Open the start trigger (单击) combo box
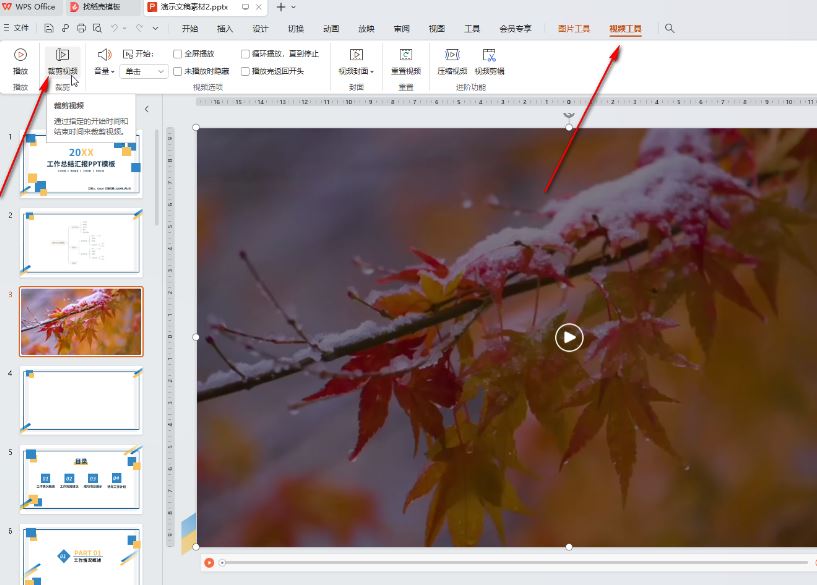The width and height of the screenshot is (817, 585). (x=144, y=72)
